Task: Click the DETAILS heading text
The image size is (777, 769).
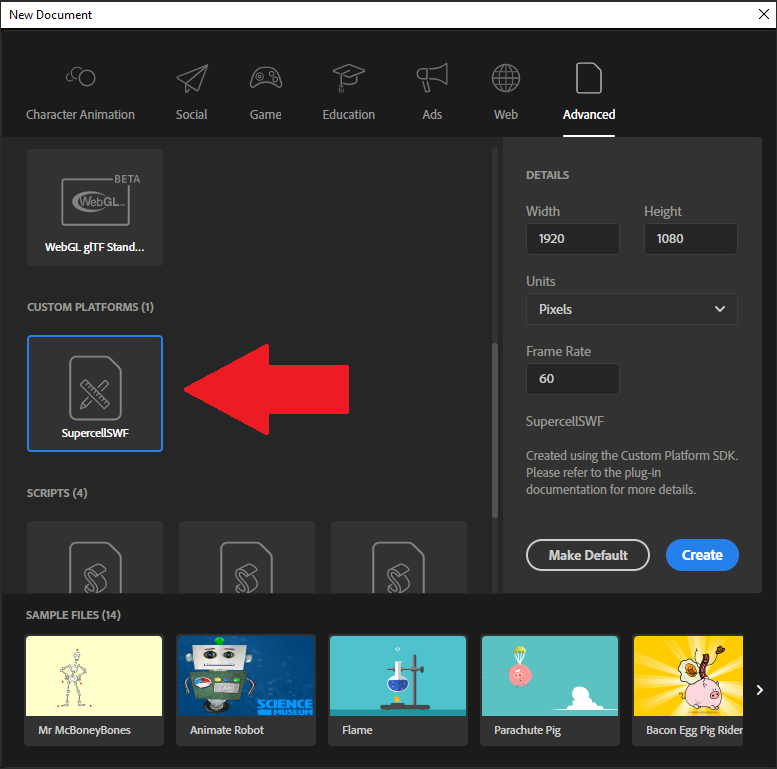Action: 548,175
